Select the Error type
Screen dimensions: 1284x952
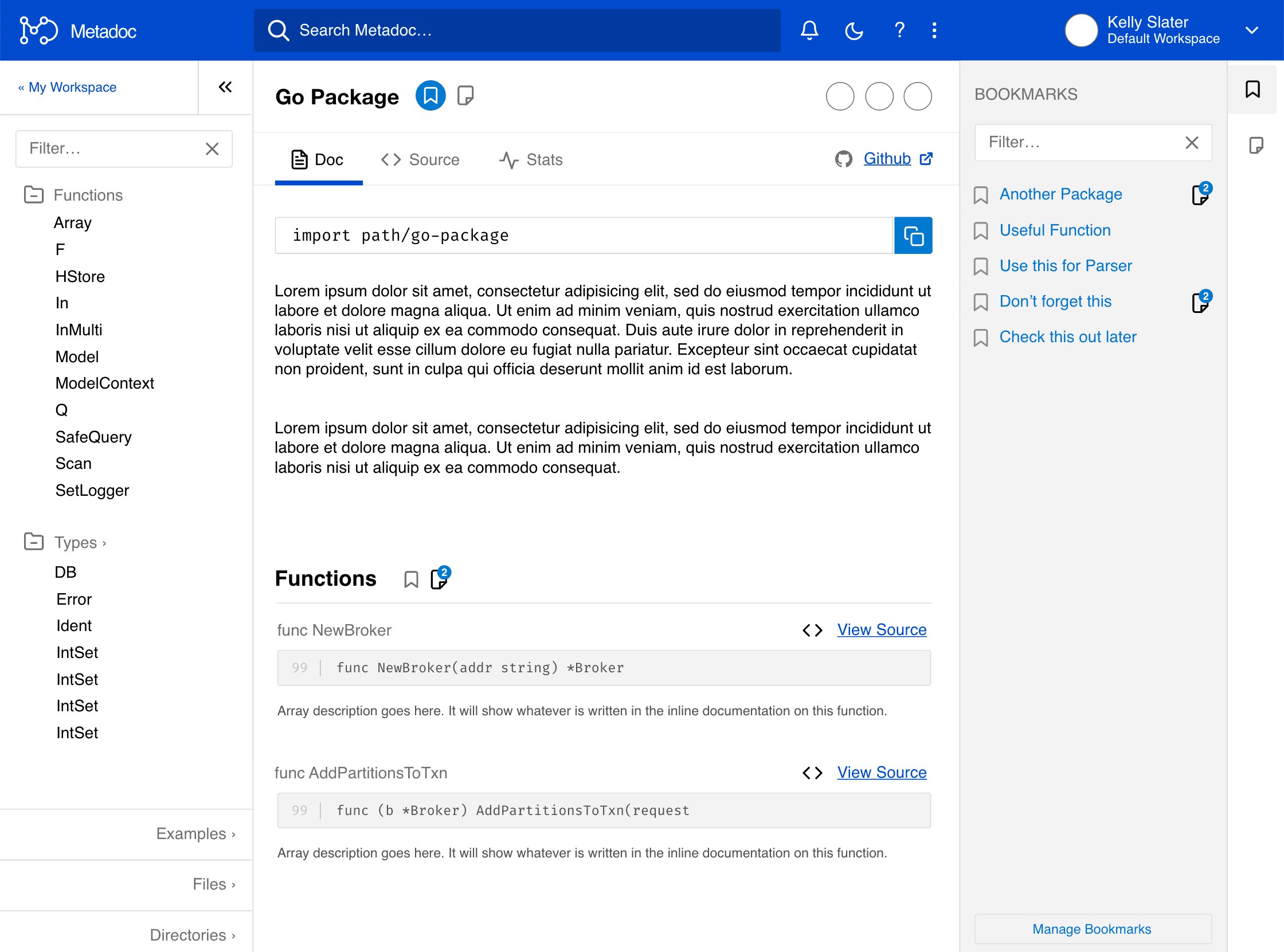(74, 600)
